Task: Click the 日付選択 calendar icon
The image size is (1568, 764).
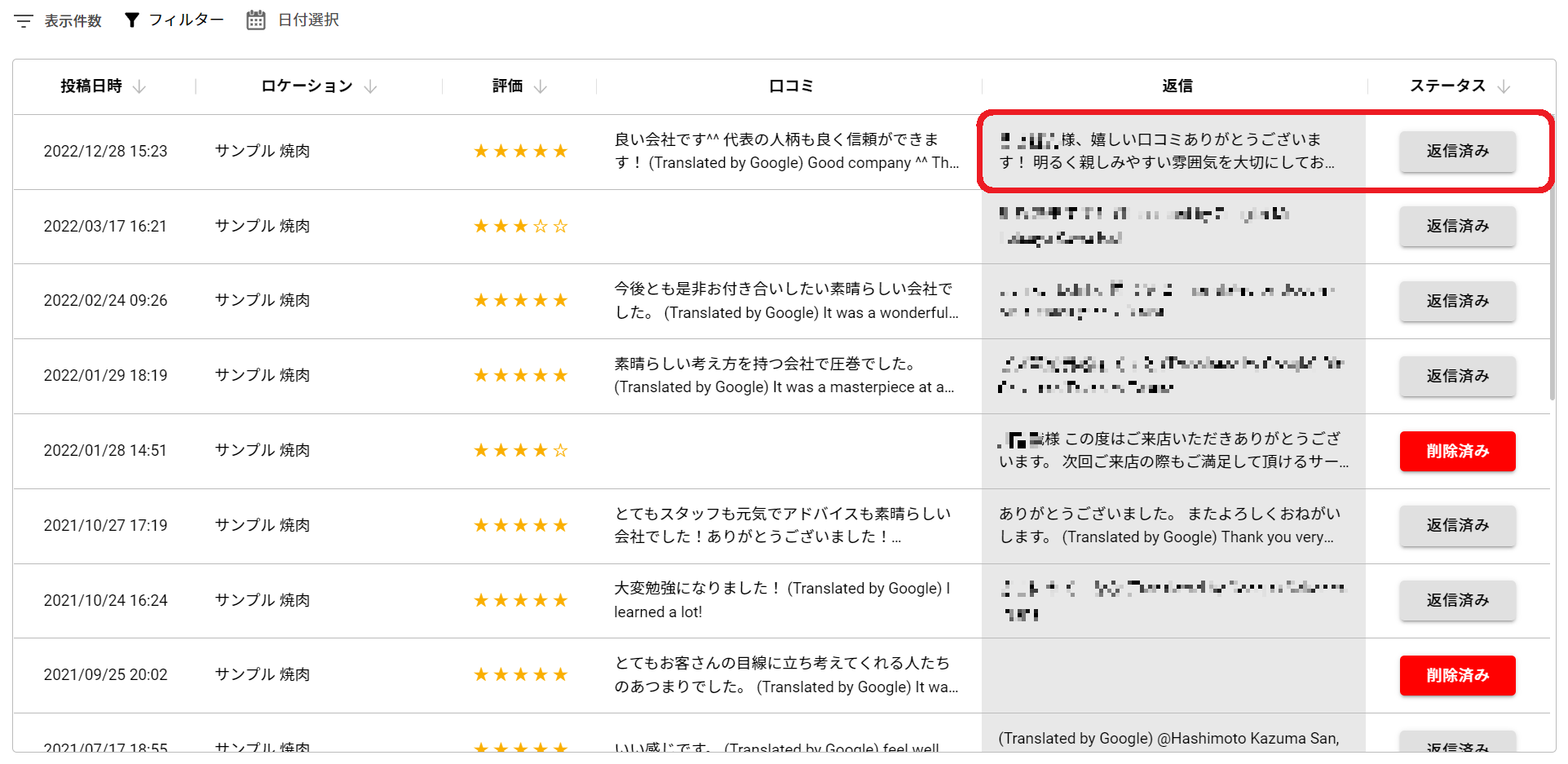Action: [x=256, y=20]
